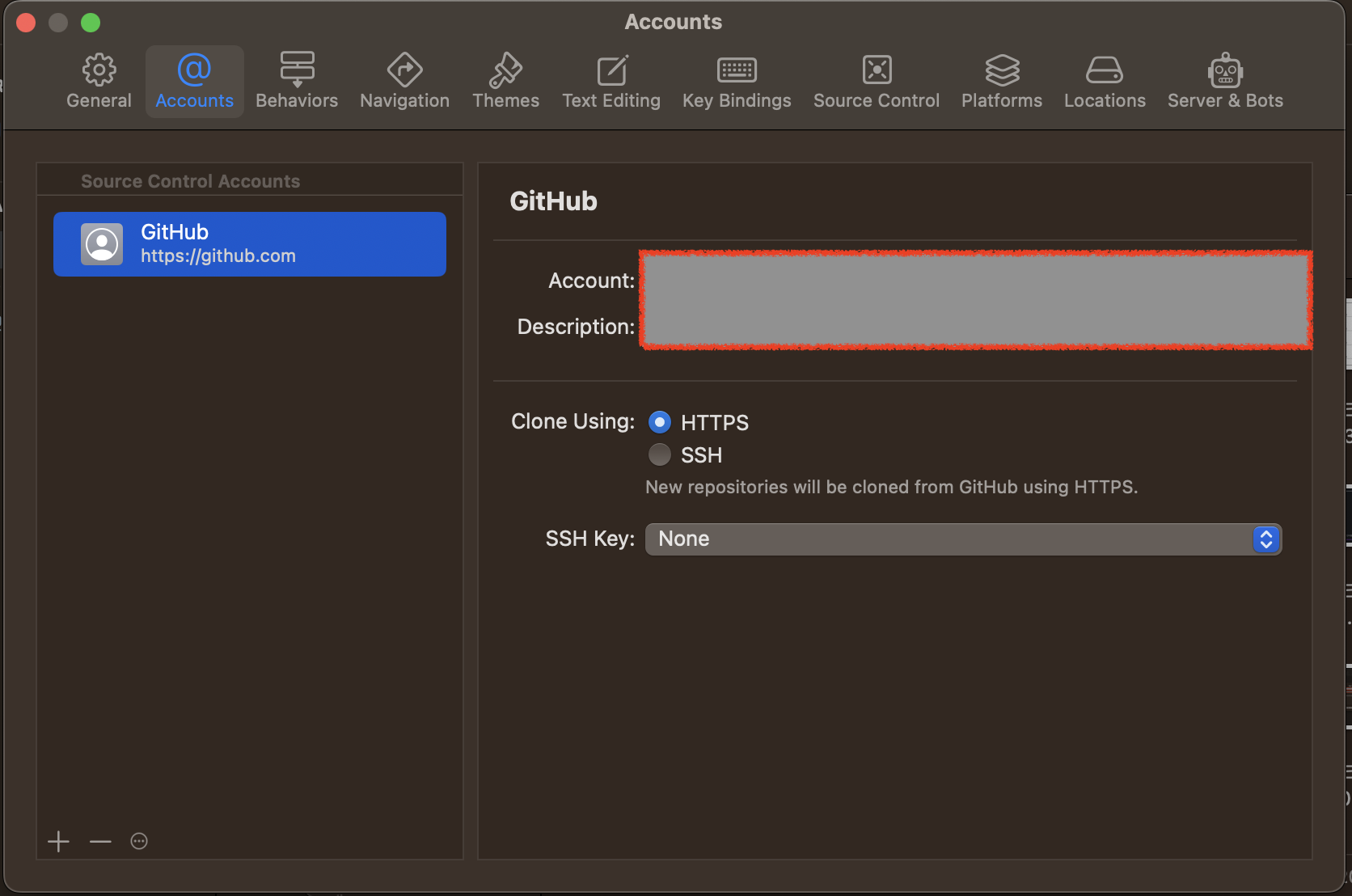Open the SSH Key dropdown
Screen dimensions: 1352x896
pos(963,539)
